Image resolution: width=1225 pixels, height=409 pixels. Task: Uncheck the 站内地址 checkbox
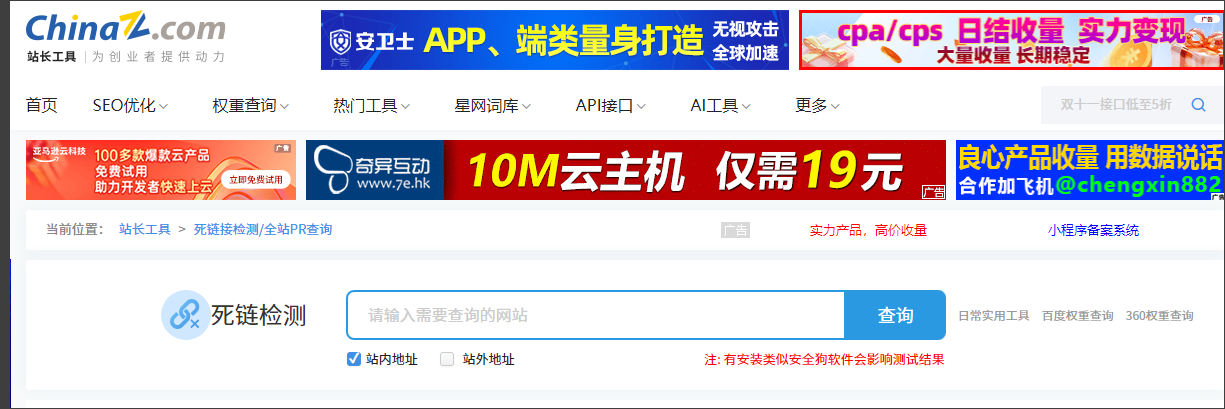[x=353, y=359]
